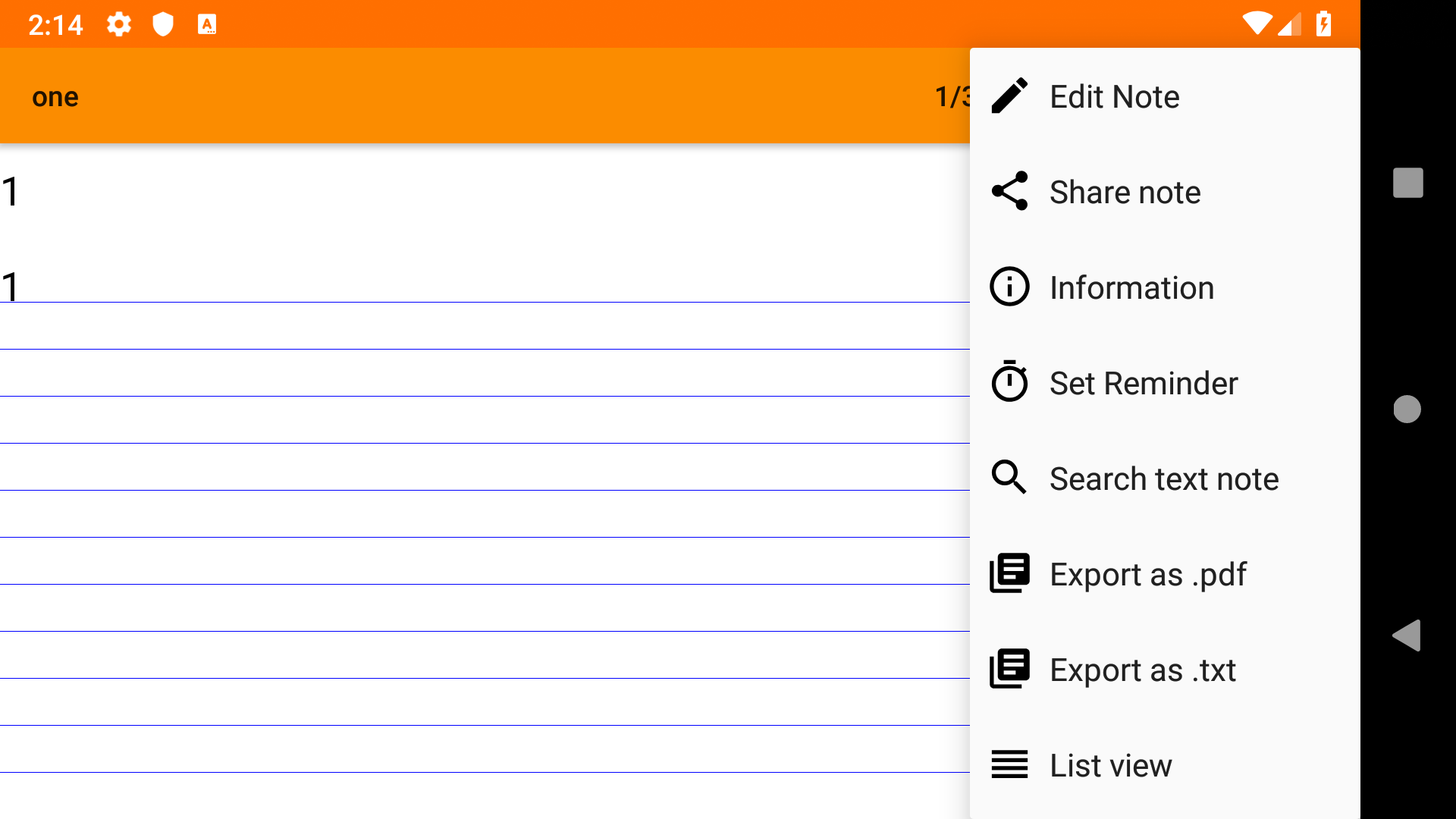Image resolution: width=1456 pixels, height=819 pixels.
Task: Select the pencil Edit Note icon
Action: coord(1009,96)
